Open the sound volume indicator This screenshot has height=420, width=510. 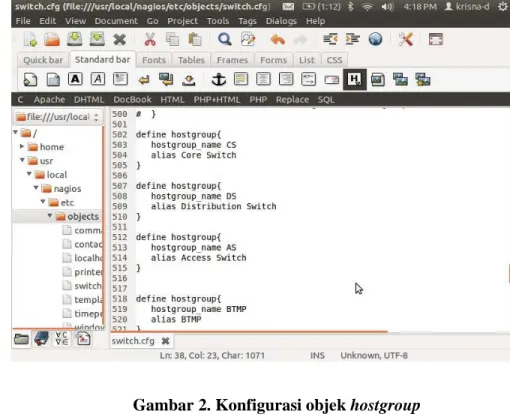(x=387, y=6)
